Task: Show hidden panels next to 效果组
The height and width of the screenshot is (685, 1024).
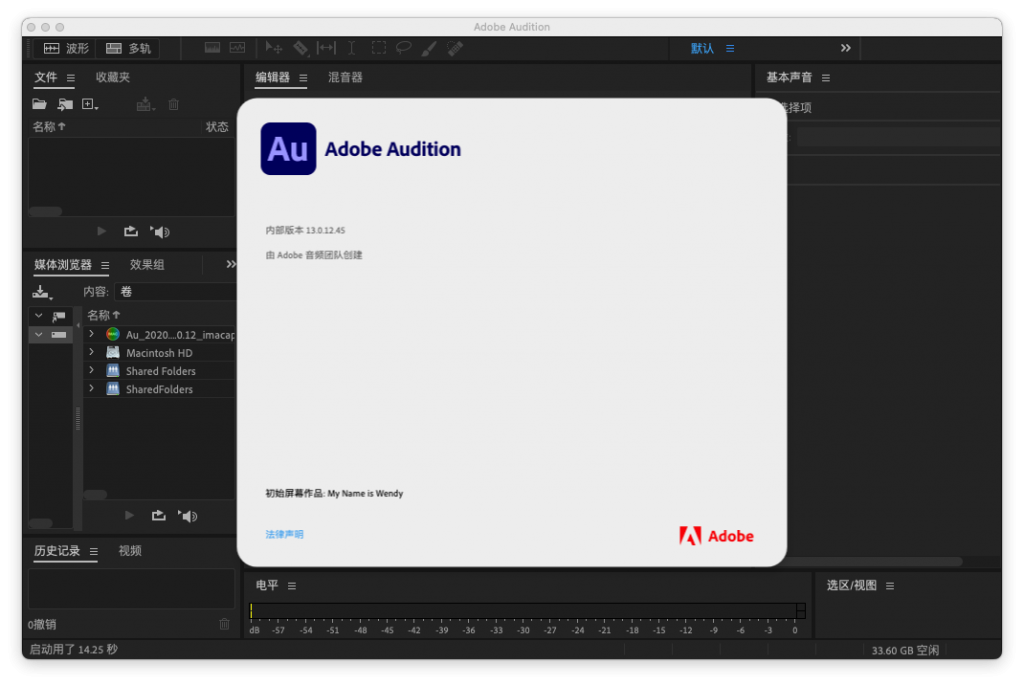Action: pyautogui.click(x=231, y=264)
